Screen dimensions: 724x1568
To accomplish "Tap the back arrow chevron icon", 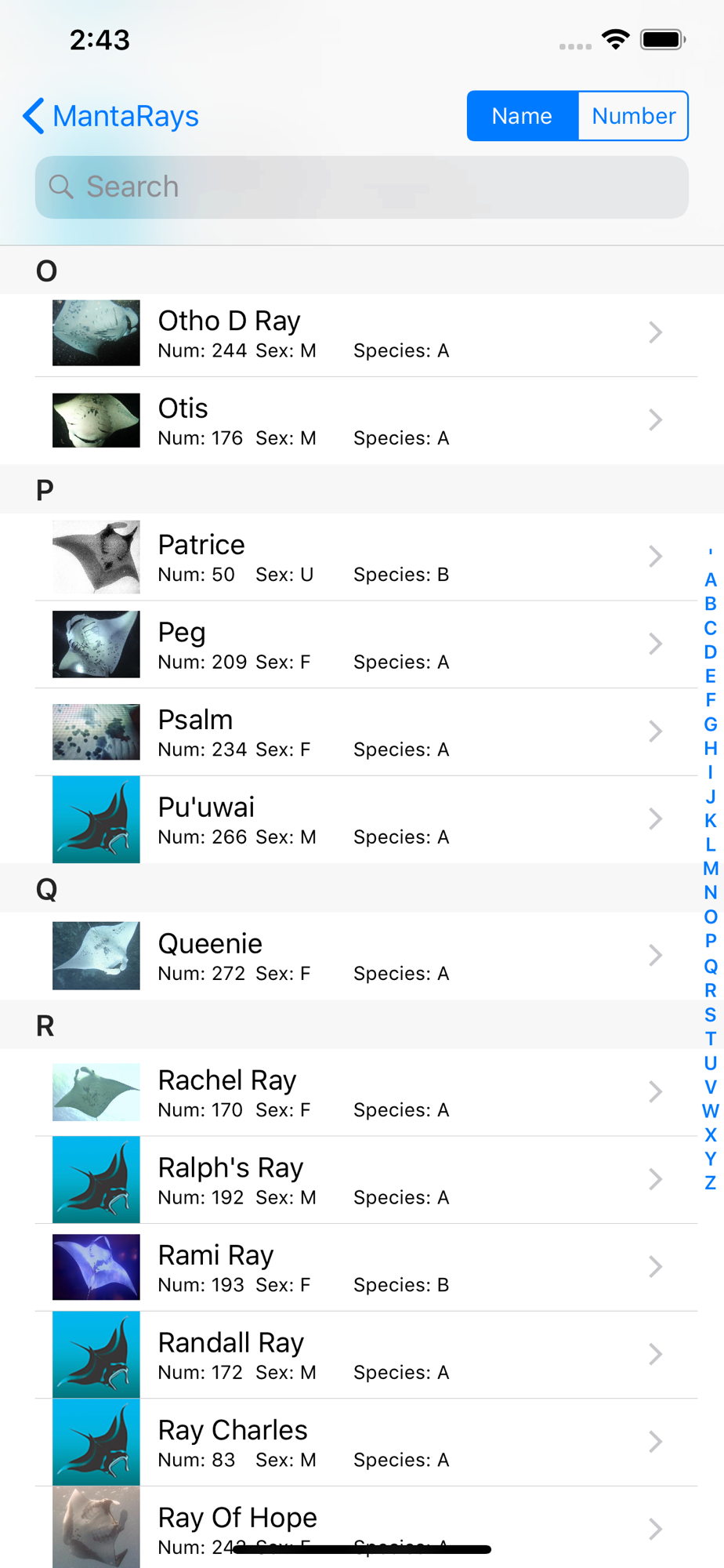I will tap(33, 116).
